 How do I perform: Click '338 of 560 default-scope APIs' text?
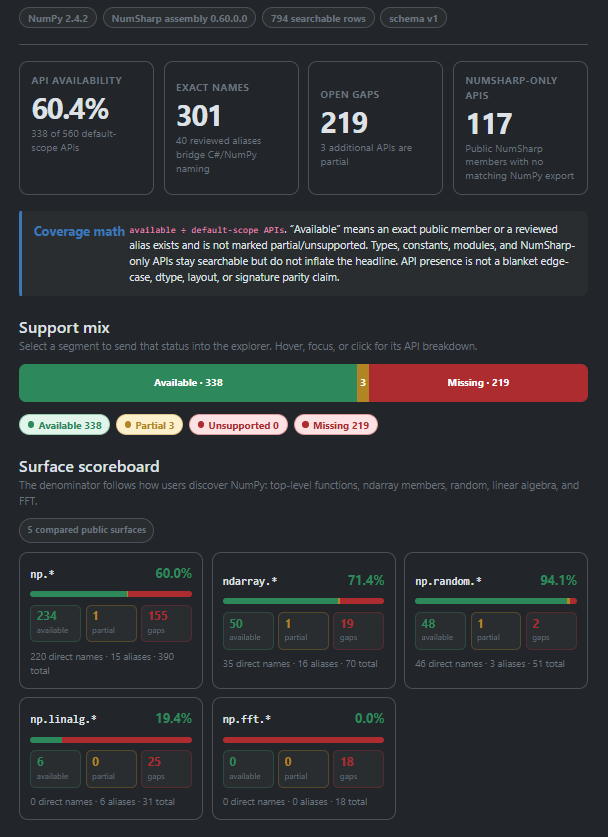point(74,141)
